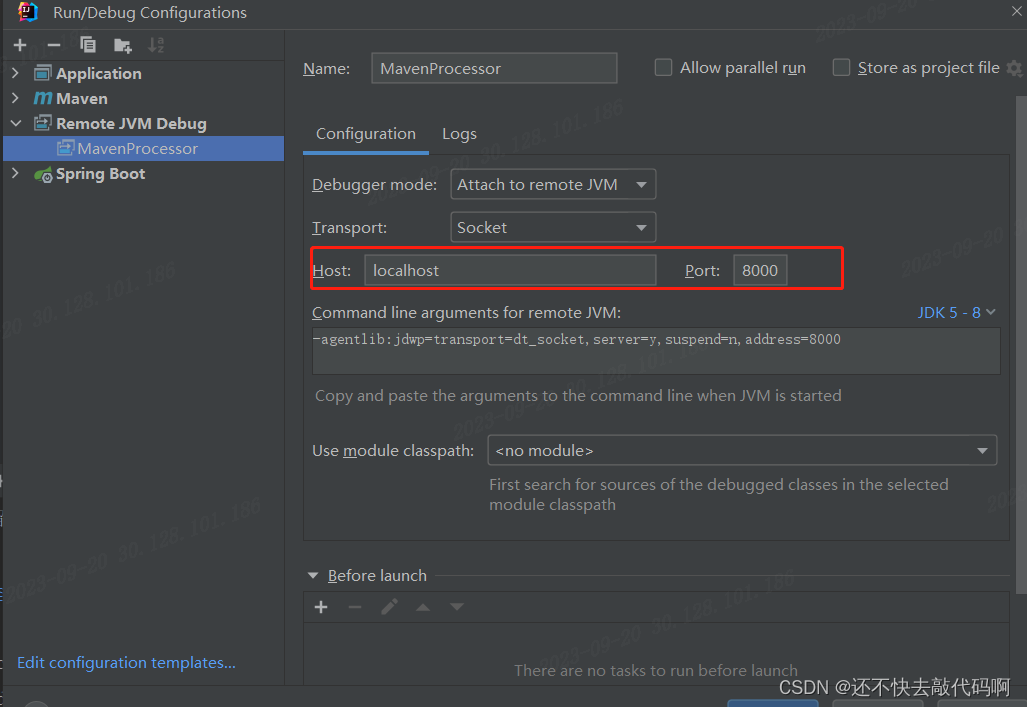Click the Maven m icon
The image size is (1027, 707).
(43, 98)
